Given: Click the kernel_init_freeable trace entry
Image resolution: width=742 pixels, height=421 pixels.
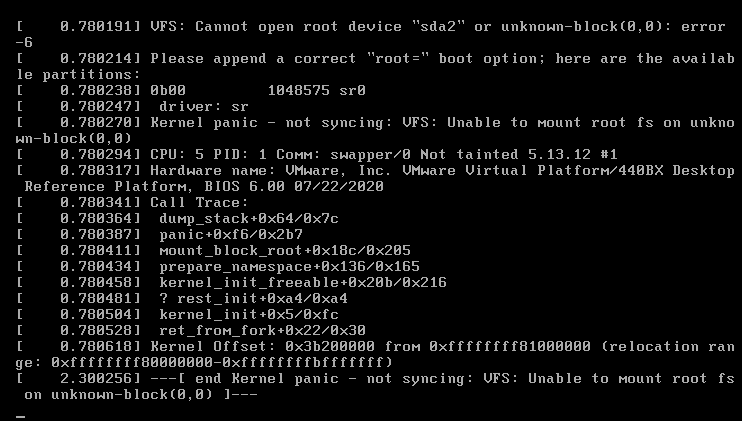Looking at the screenshot, I should point(303,283).
